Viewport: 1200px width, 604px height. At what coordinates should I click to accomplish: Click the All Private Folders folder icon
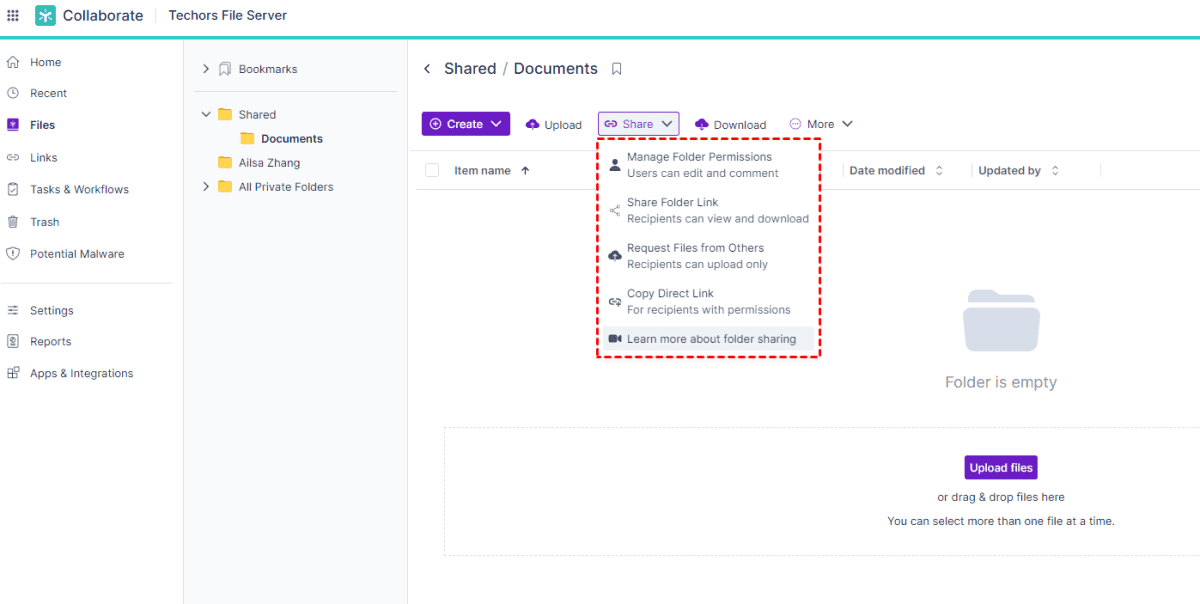click(x=225, y=186)
